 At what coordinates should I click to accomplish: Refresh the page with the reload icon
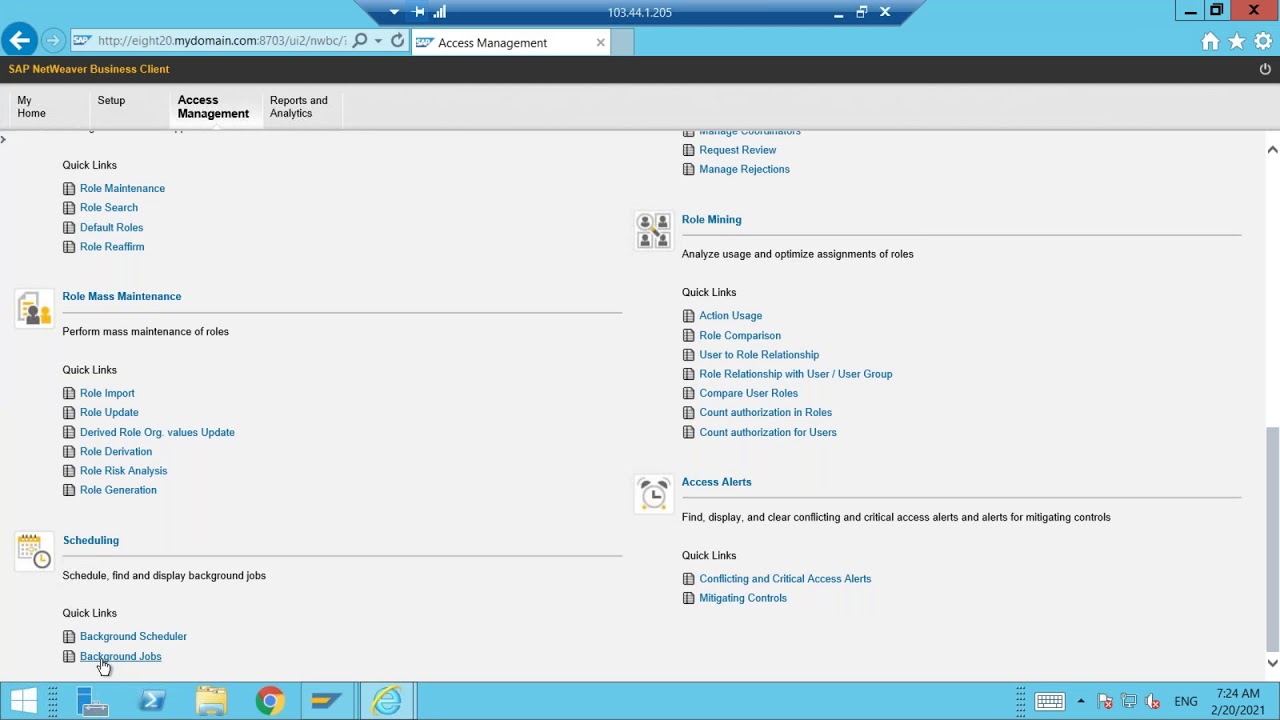point(397,41)
